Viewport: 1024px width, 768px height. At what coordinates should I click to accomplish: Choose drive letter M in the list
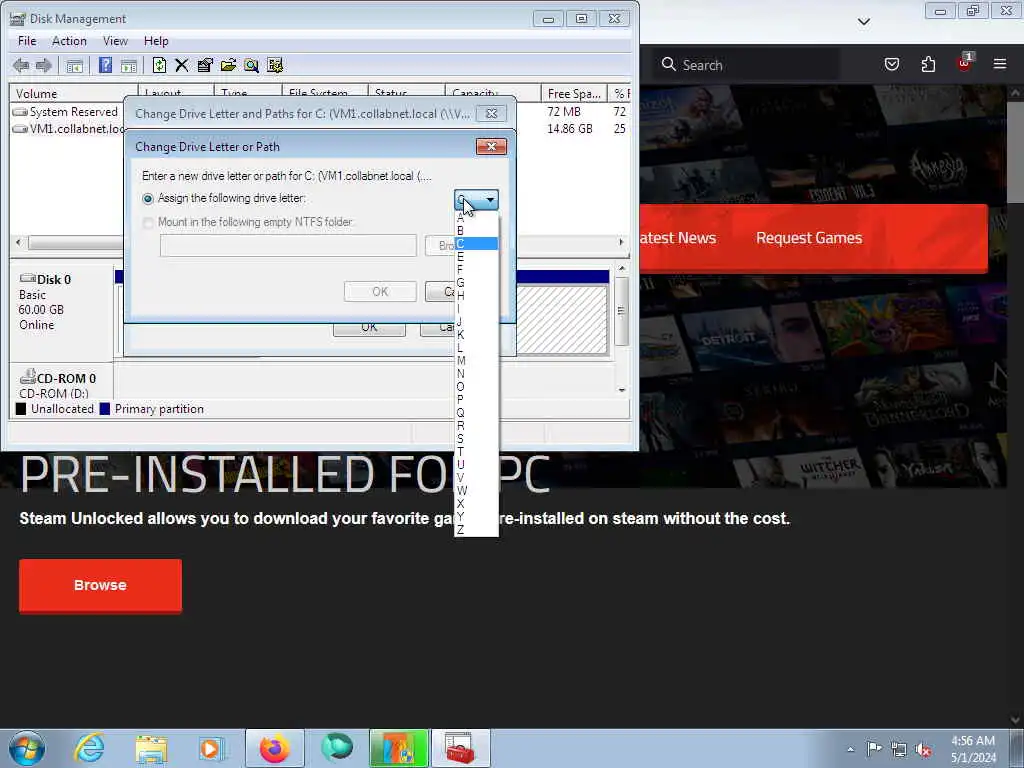[476, 360]
